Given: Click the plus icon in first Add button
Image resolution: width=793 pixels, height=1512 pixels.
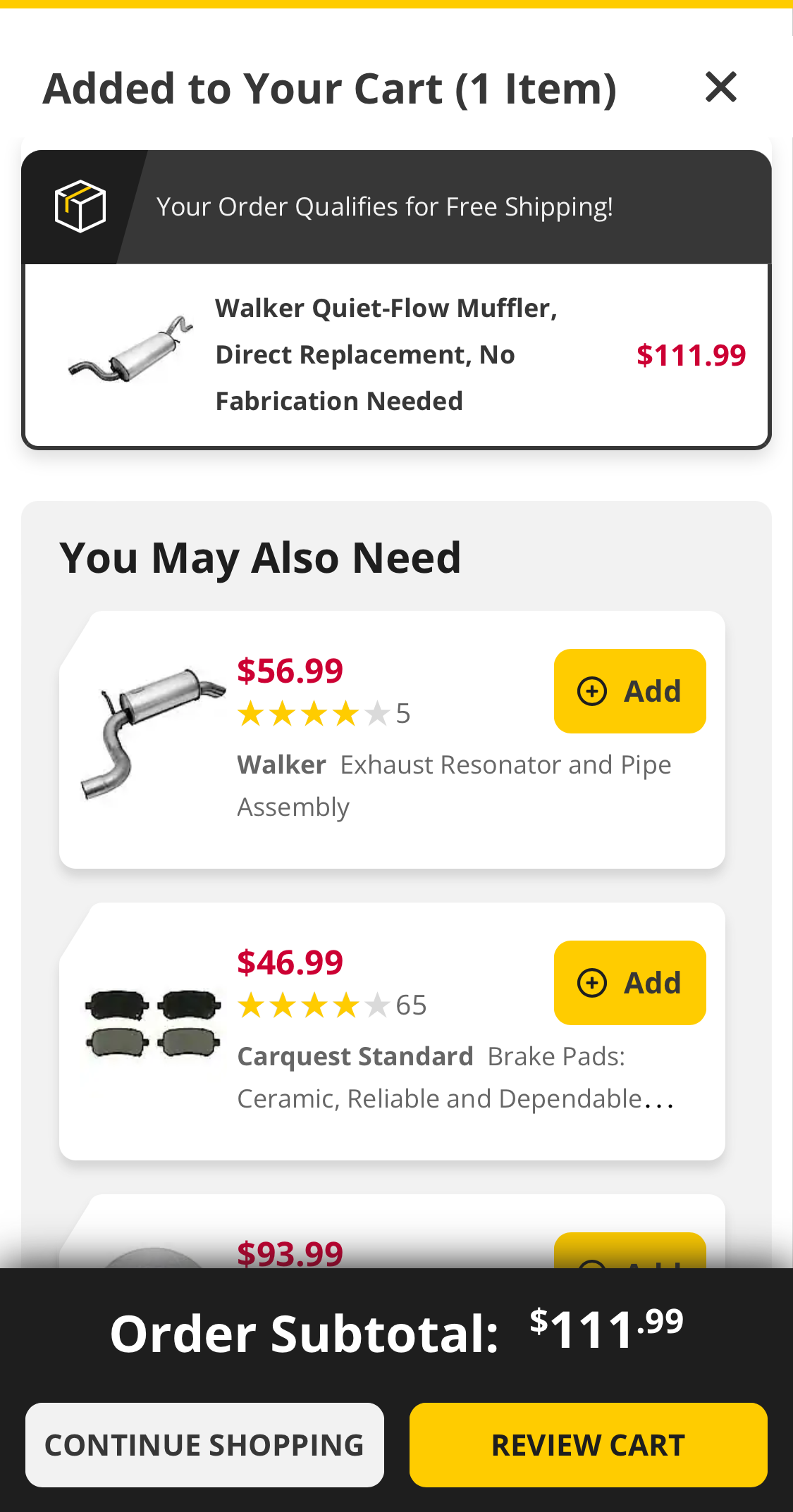Looking at the screenshot, I should [593, 691].
